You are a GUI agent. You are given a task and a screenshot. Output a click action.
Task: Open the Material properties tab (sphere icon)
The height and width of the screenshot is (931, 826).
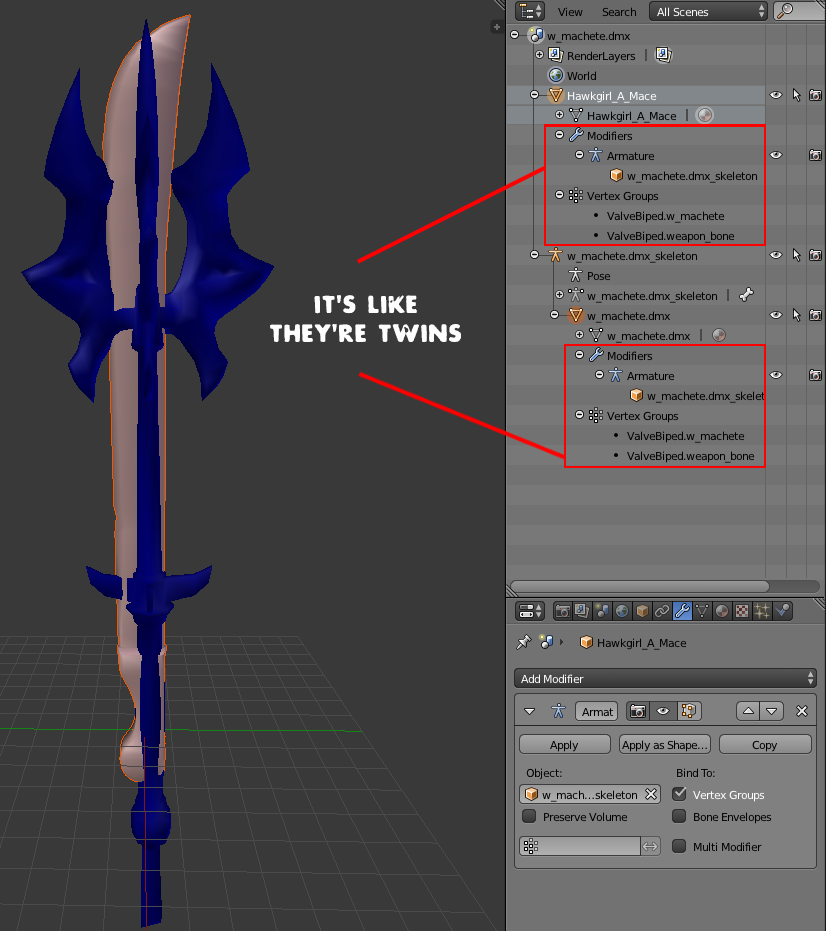722,611
